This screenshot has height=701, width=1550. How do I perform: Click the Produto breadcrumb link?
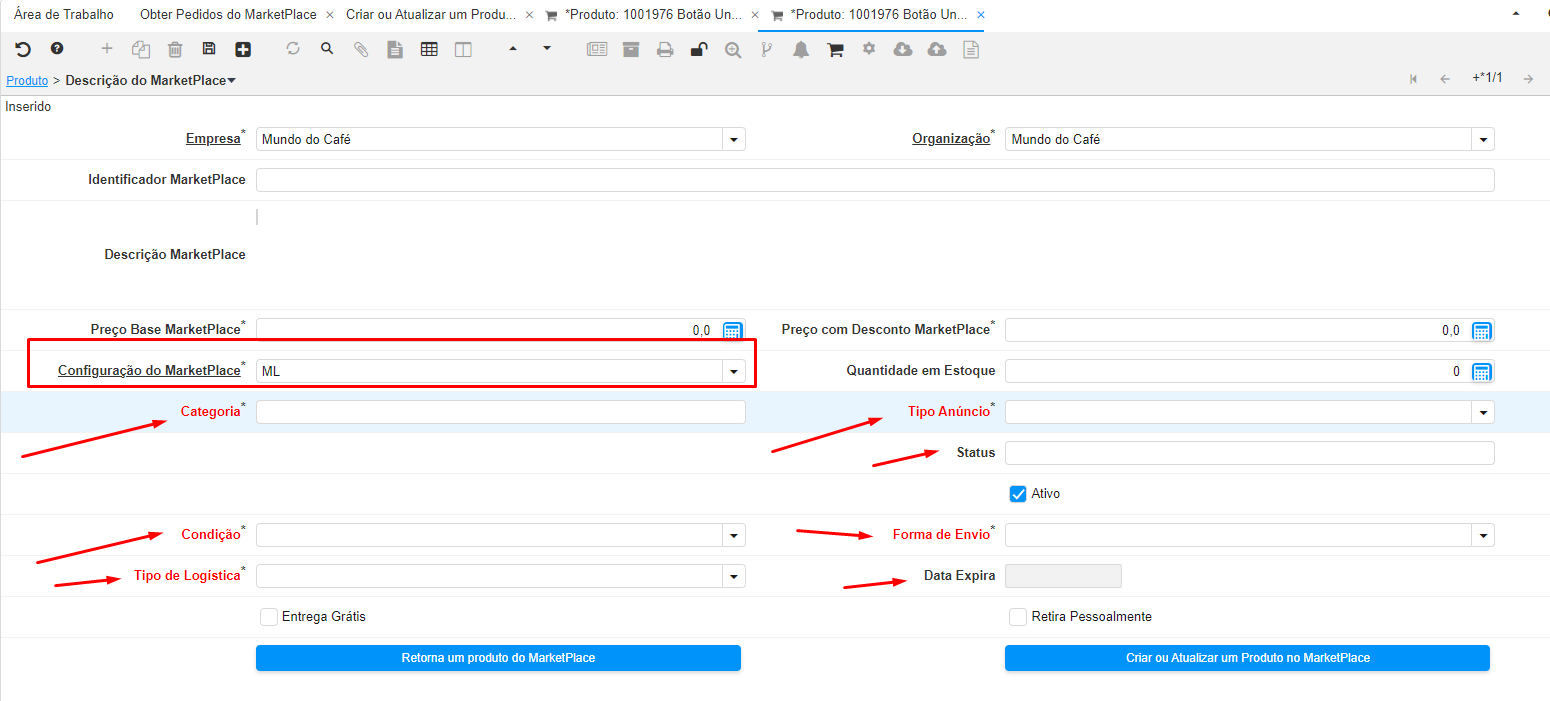tap(27, 80)
